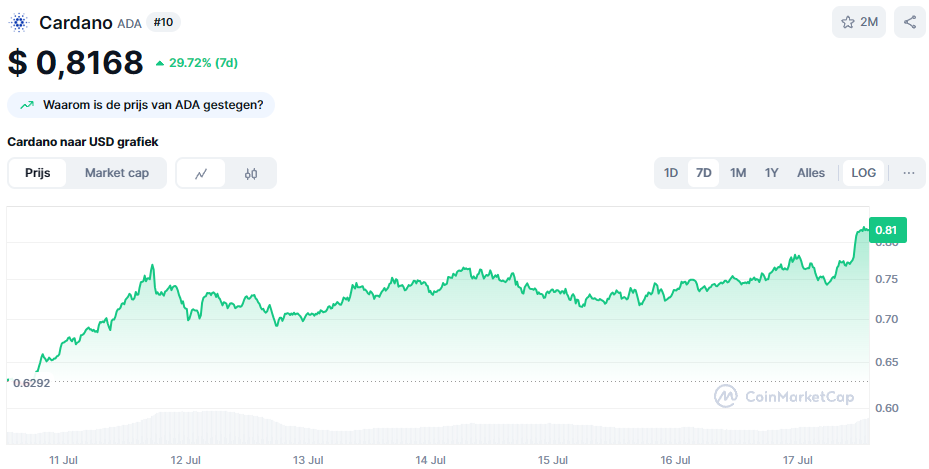Click the 14 Jul date label

pos(431,460)
